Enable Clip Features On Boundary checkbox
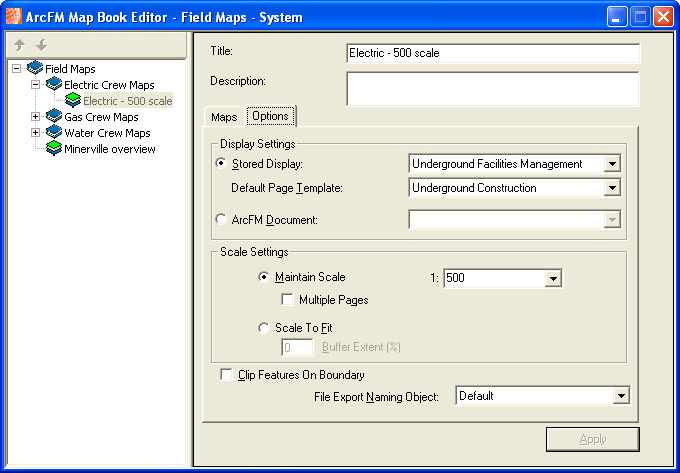The width and height of the screenshot is (680, 473). click(226, 375)
